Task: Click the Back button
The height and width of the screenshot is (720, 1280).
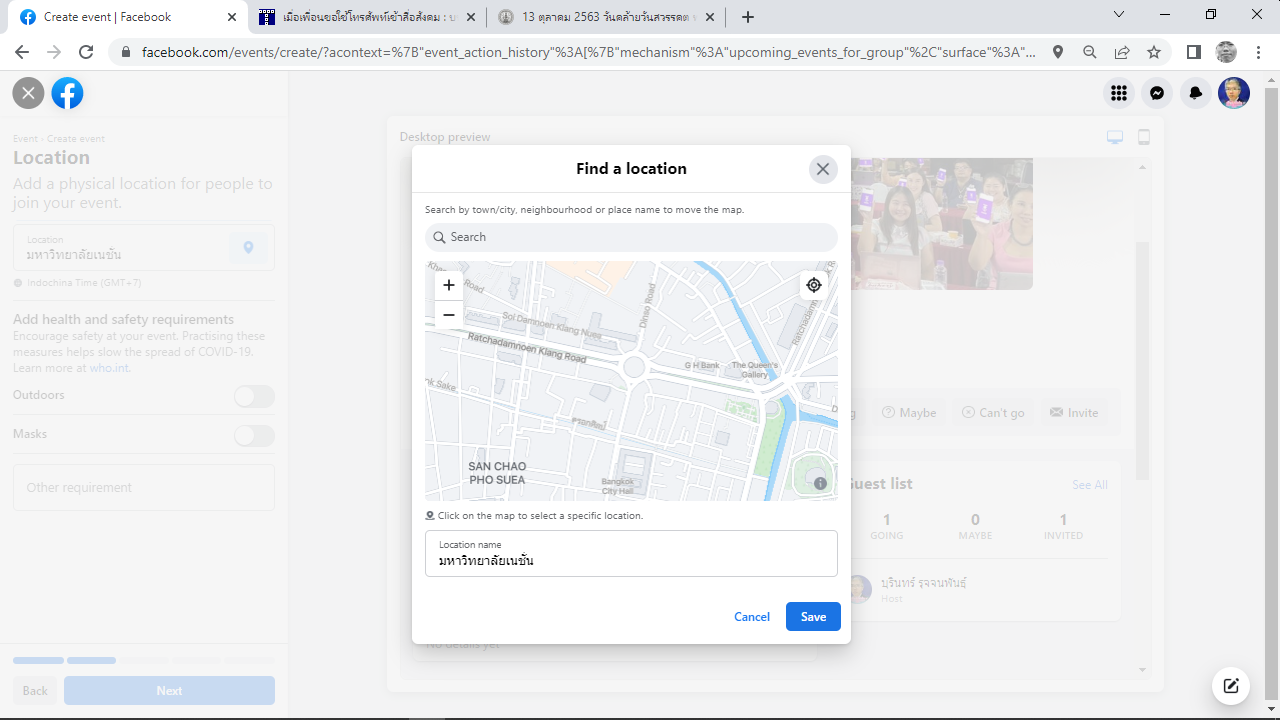Action: (x=35, y=691)
